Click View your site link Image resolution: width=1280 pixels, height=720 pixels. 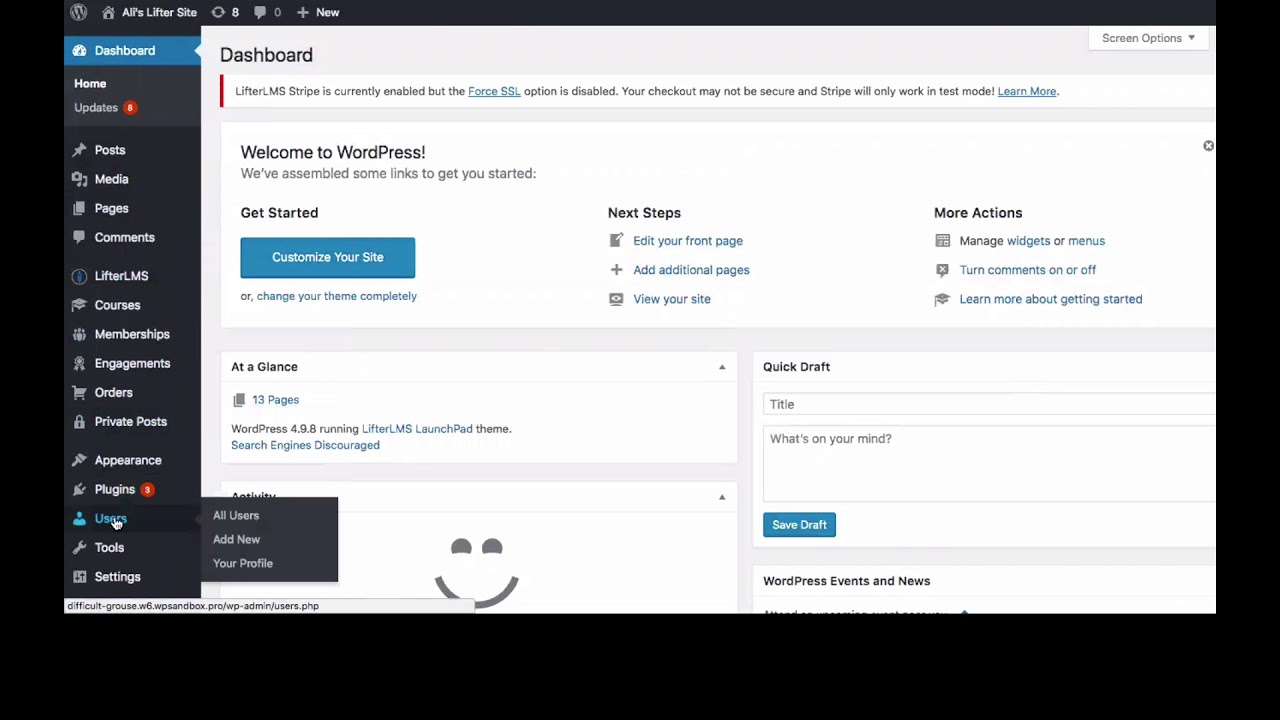click(672, 299)
